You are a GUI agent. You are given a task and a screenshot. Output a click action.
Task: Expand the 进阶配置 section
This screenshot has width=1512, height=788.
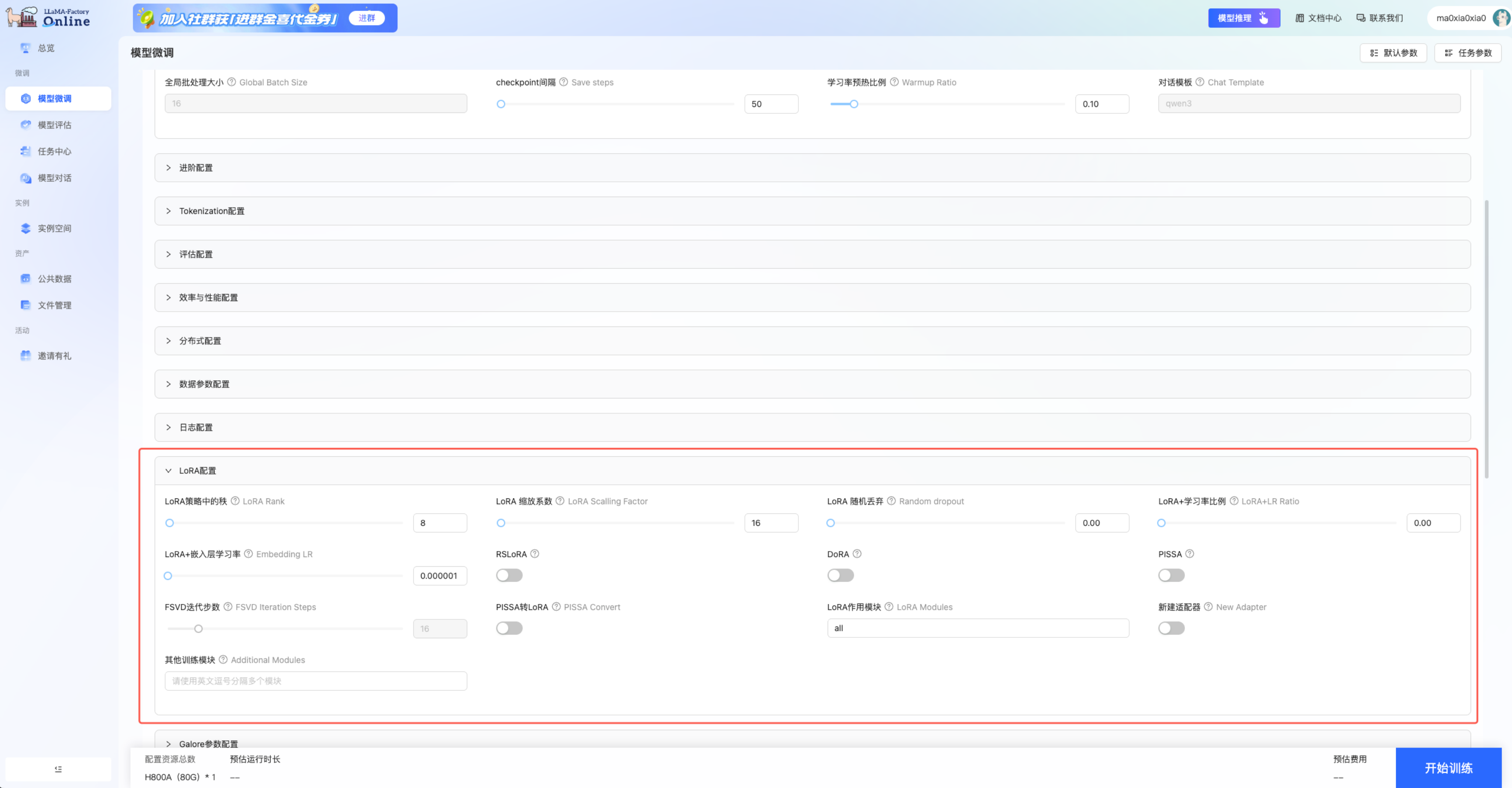pyautogui.click(x=196, y=168)
